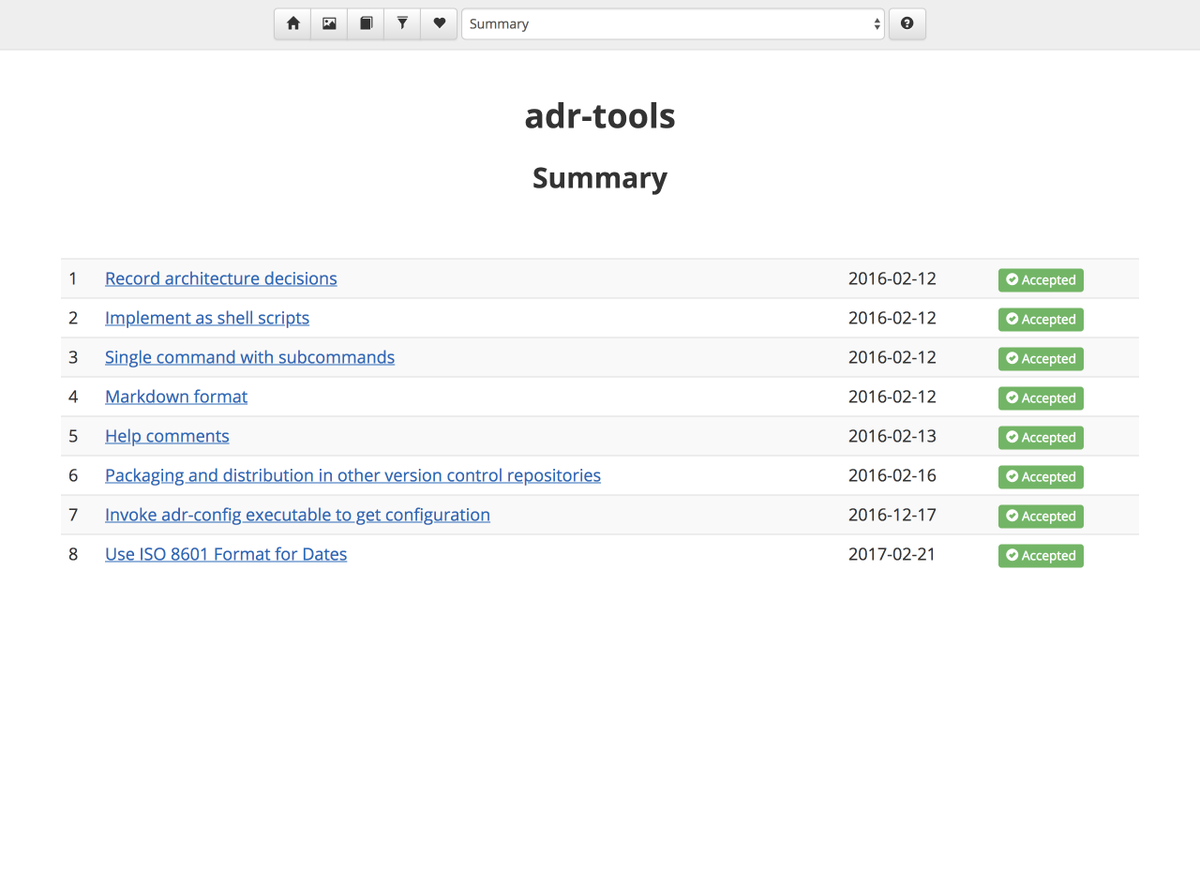Go to the home page icon
Viewport: 1200px width, 870px height.
click(293, 23)
